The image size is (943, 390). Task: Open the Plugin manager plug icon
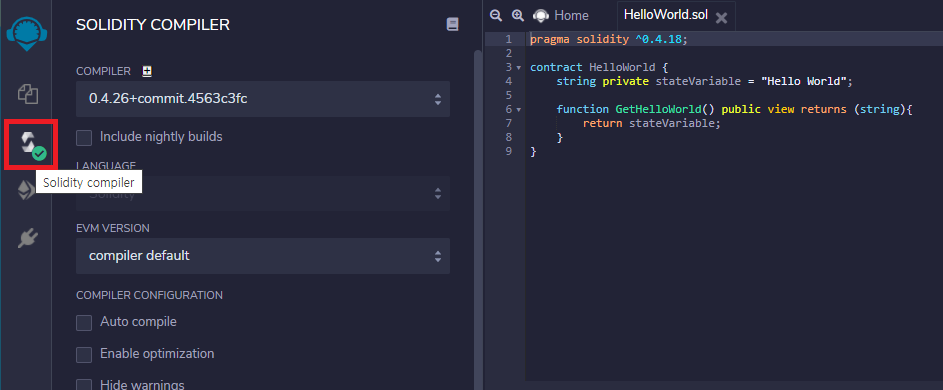pyautogui.click(x=28, y=239)
